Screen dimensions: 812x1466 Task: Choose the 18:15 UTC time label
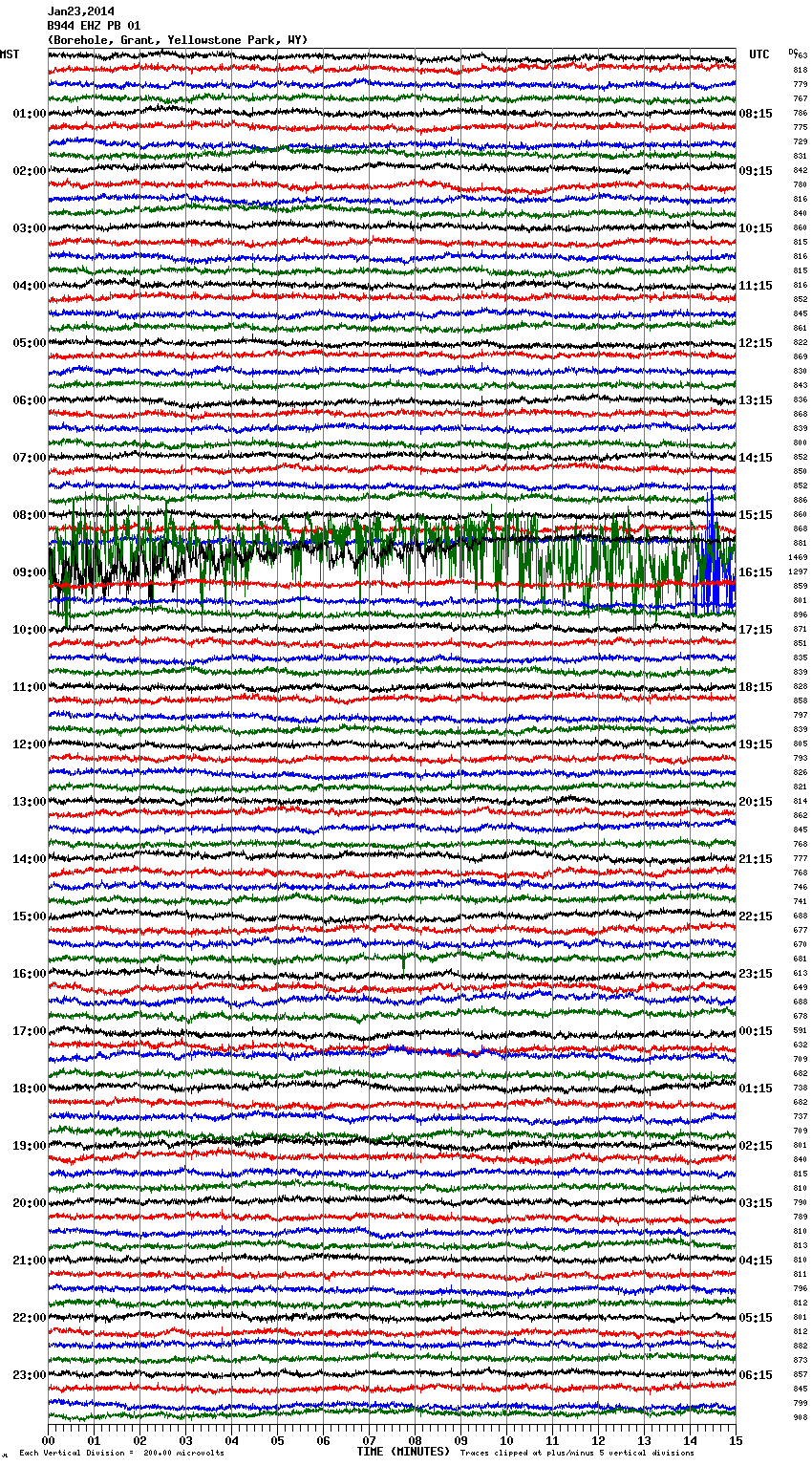tap(756, 687)
